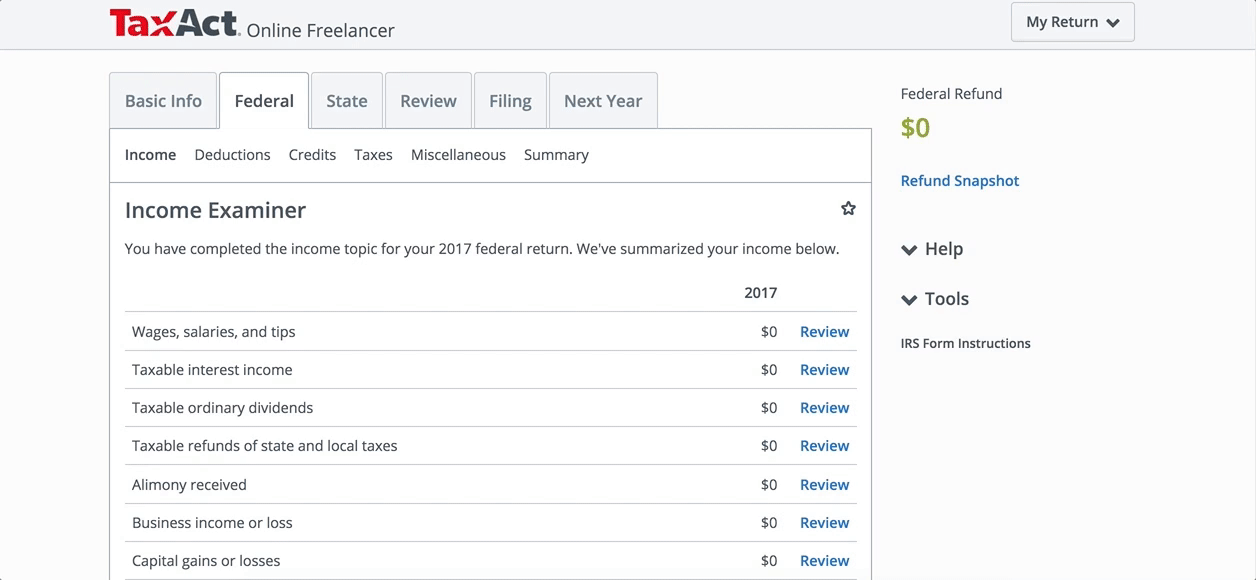Screen dimensions: 1256x580
Task: Open the Next Year tab
Action: click(x=603, y=101)
